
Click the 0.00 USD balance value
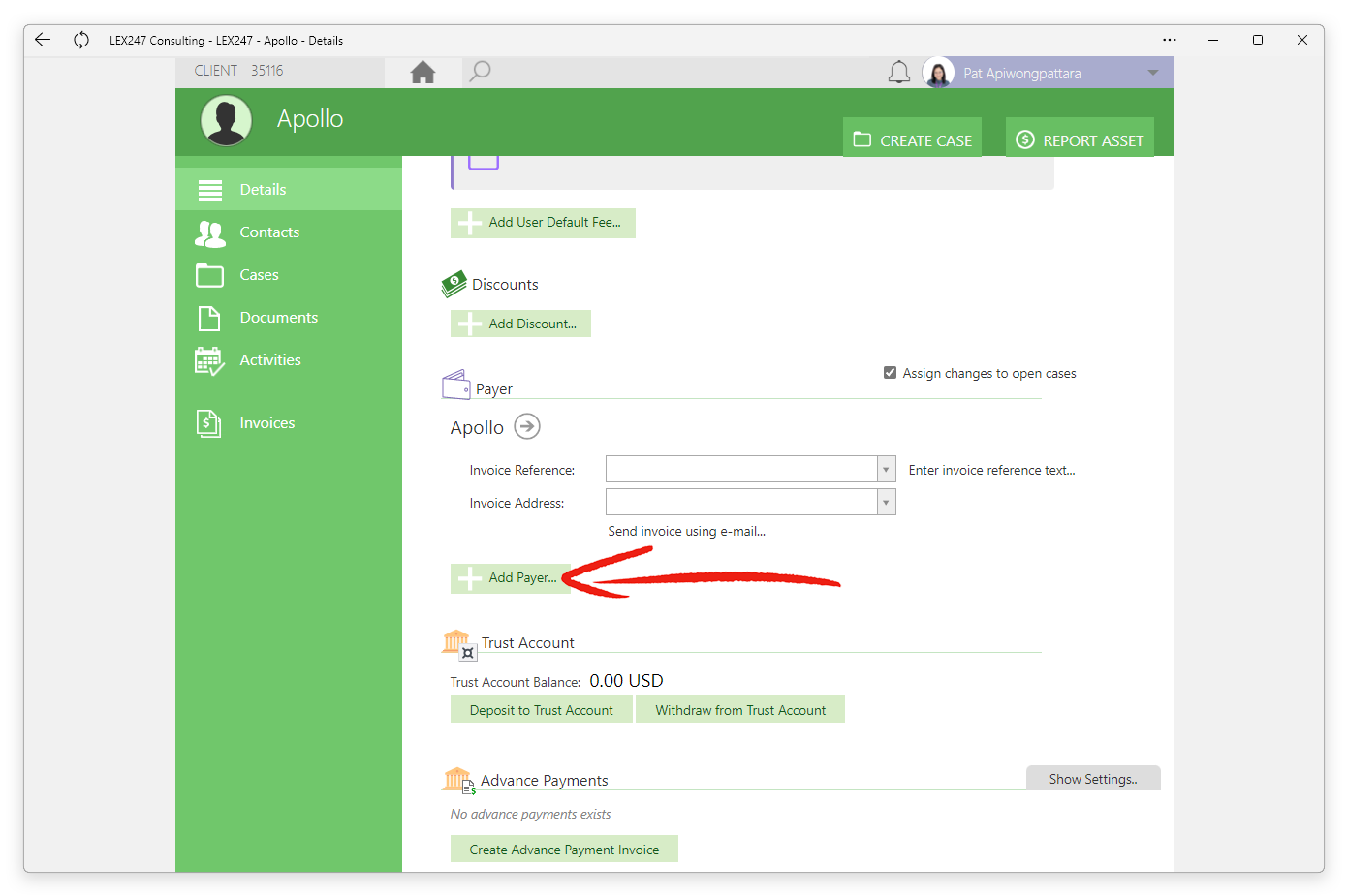626,681
